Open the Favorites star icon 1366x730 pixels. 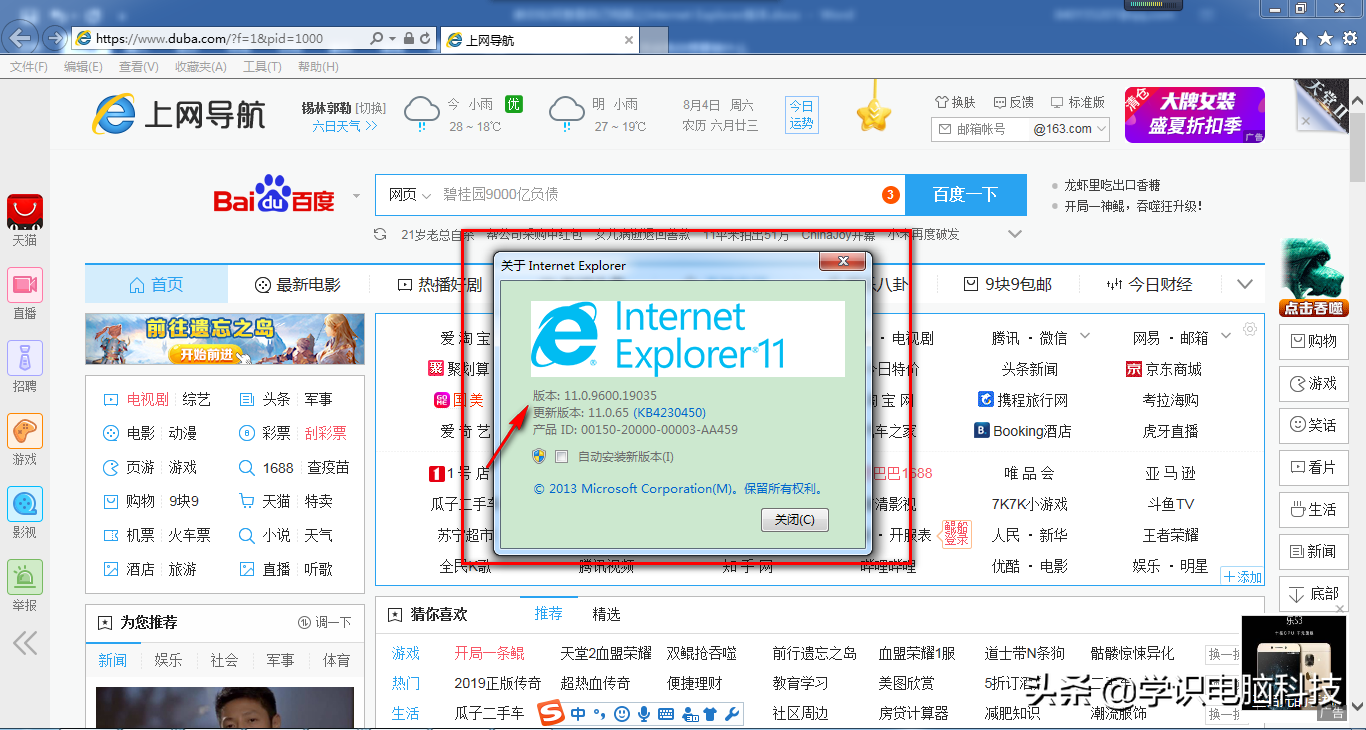[1325, 39]
